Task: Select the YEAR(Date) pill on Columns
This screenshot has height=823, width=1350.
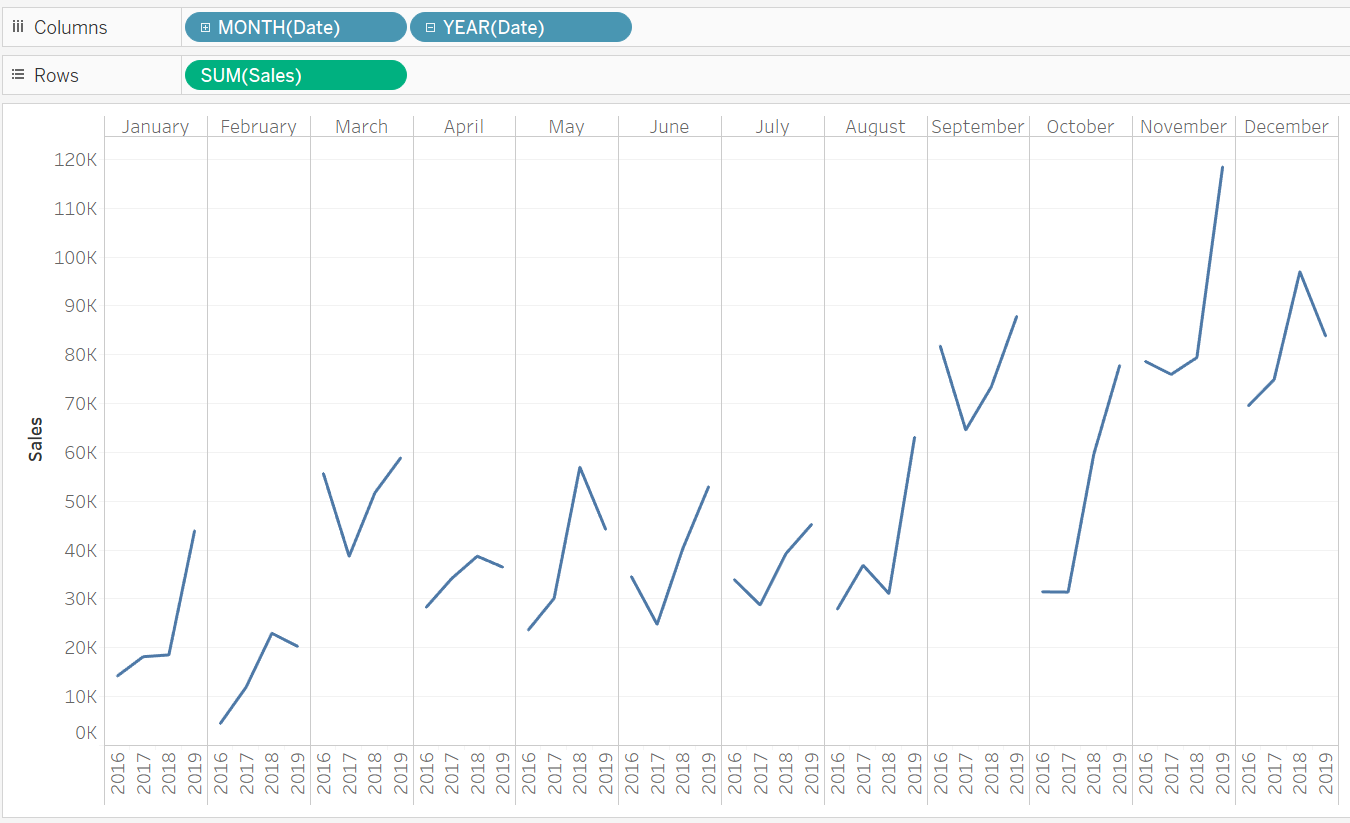Action: coord(525,27)
